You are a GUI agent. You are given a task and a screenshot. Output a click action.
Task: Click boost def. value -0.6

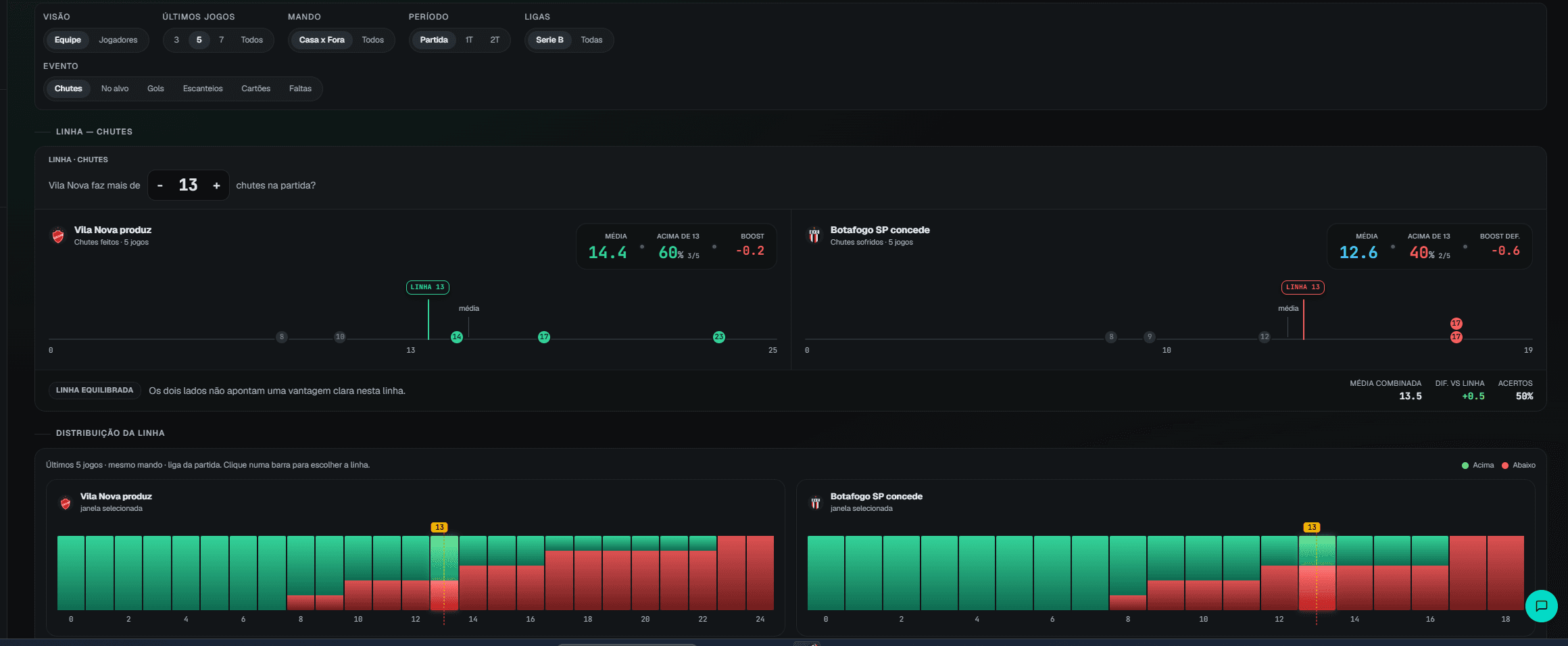1506,251
